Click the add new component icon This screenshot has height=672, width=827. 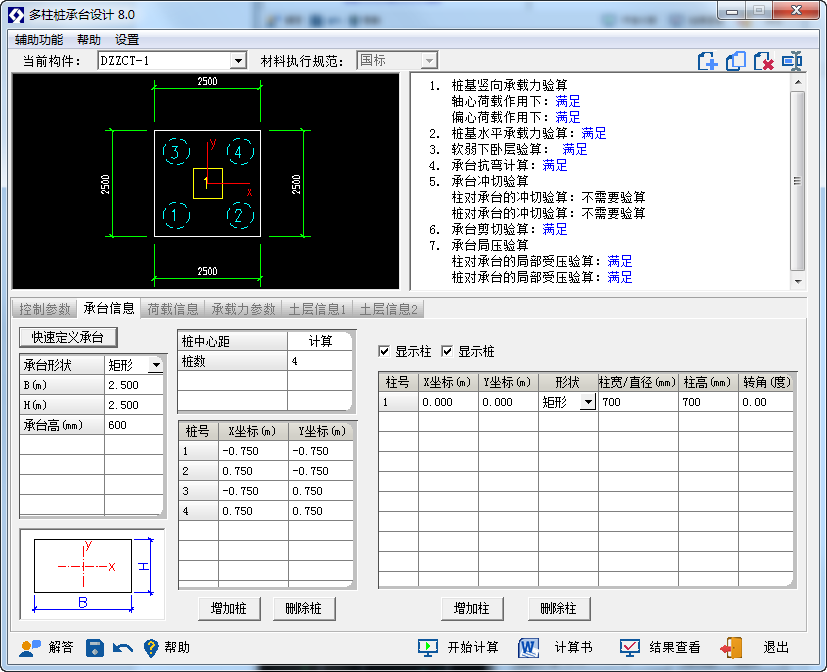point(707,61)
